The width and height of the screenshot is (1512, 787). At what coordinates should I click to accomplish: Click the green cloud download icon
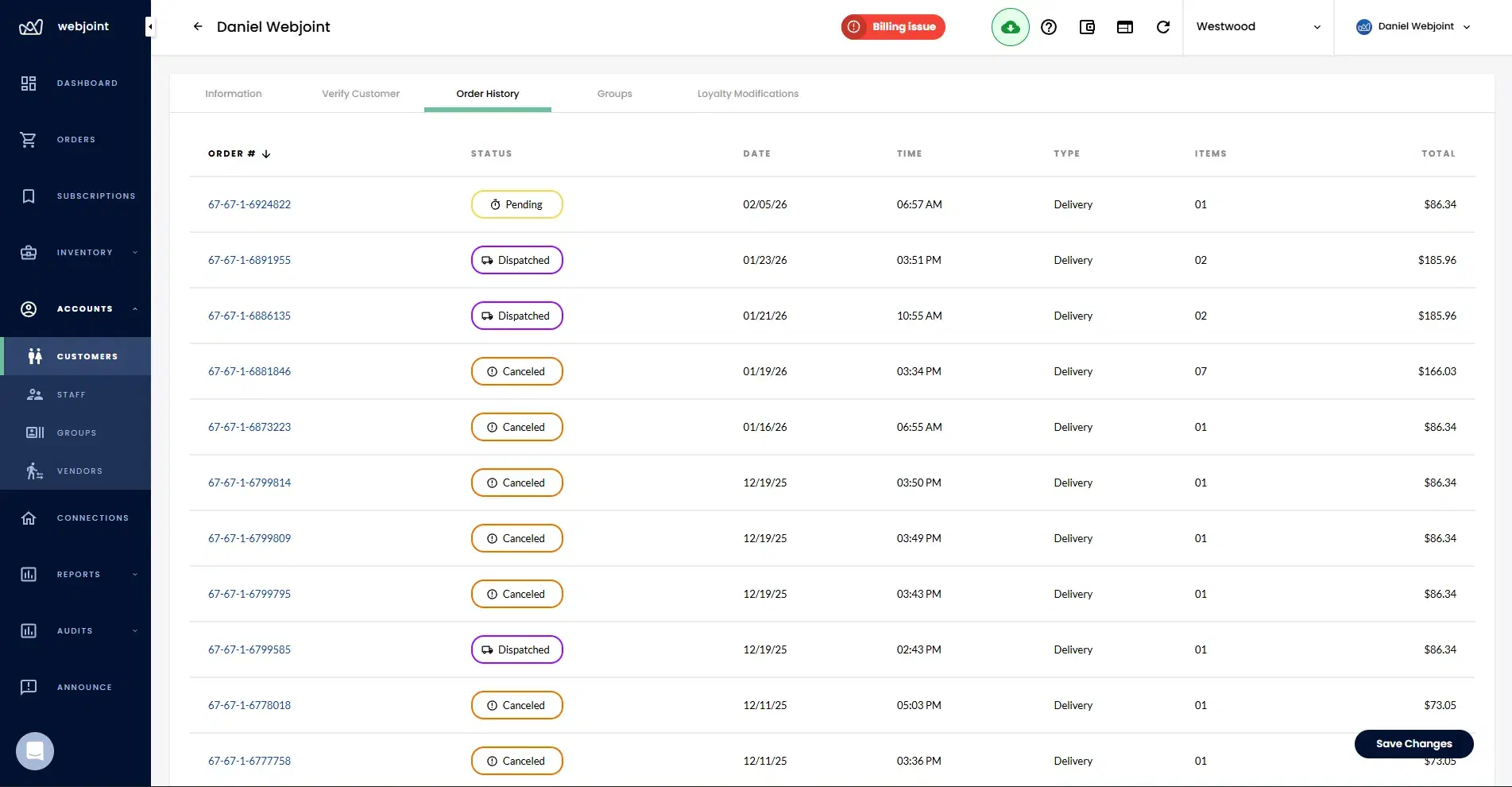point(1010,26)
